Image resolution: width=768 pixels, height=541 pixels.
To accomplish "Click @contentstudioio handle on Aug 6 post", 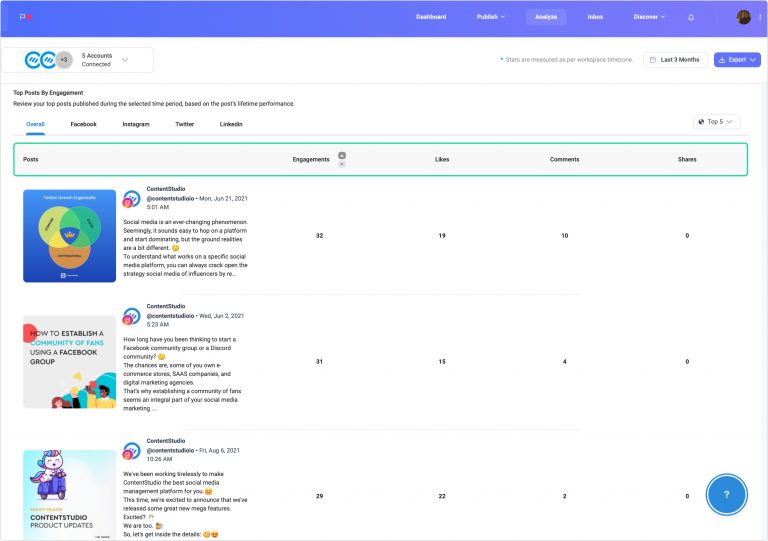I will pos(170,451).
